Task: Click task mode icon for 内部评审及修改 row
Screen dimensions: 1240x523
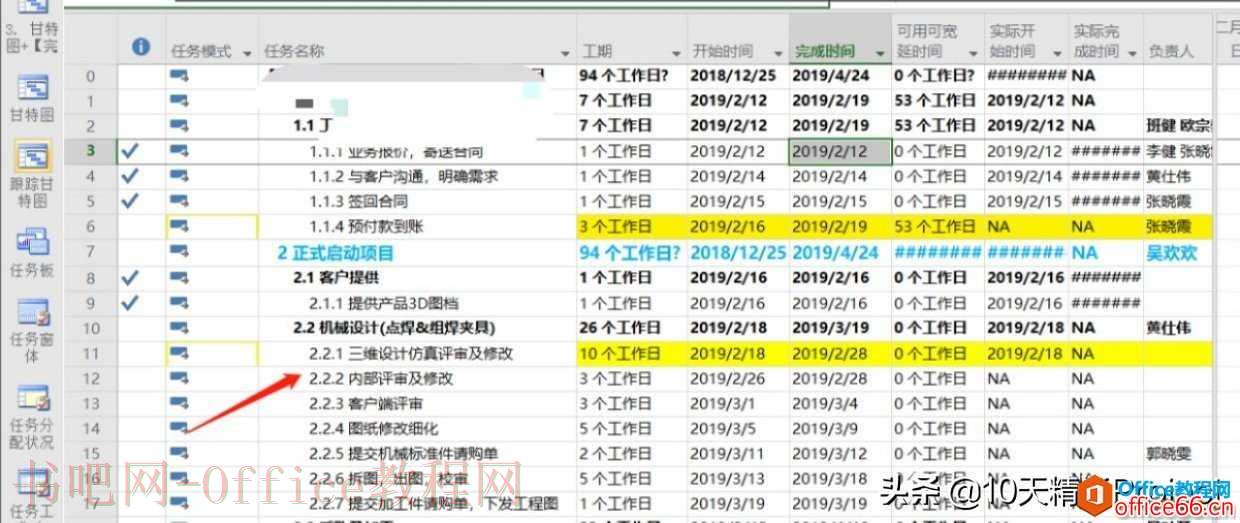Action: pyautogui.click(x=180, y=378)
